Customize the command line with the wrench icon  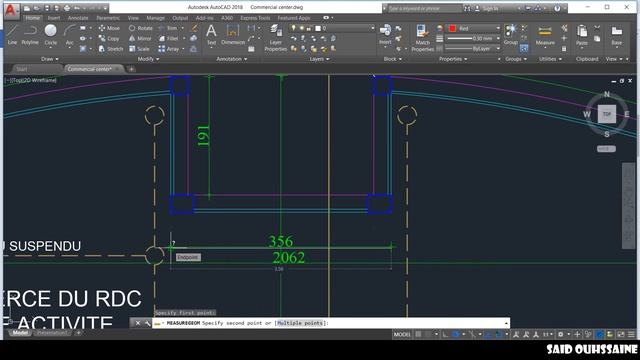pos(147,323)
